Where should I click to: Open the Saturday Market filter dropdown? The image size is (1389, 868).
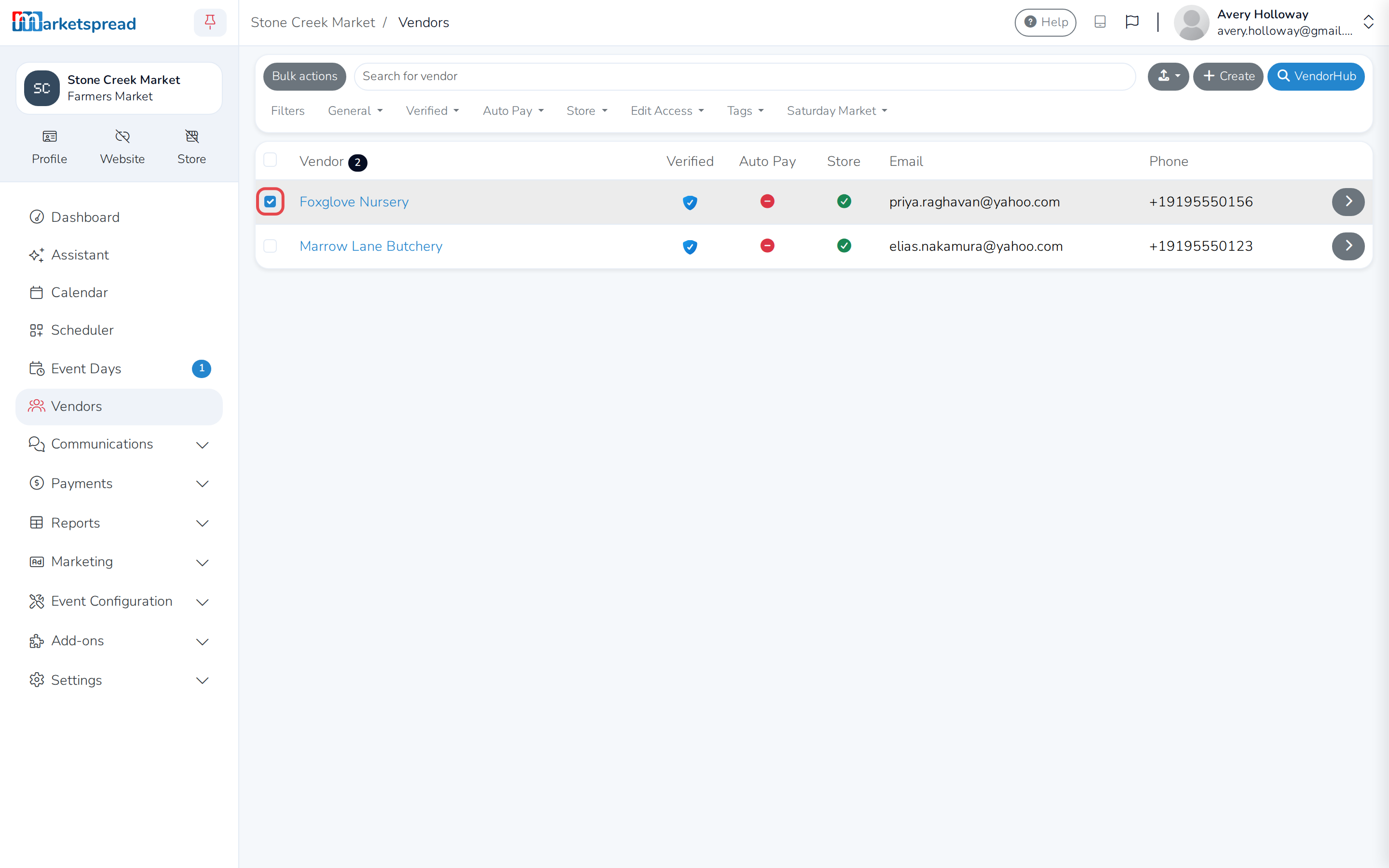click(837, 111)
